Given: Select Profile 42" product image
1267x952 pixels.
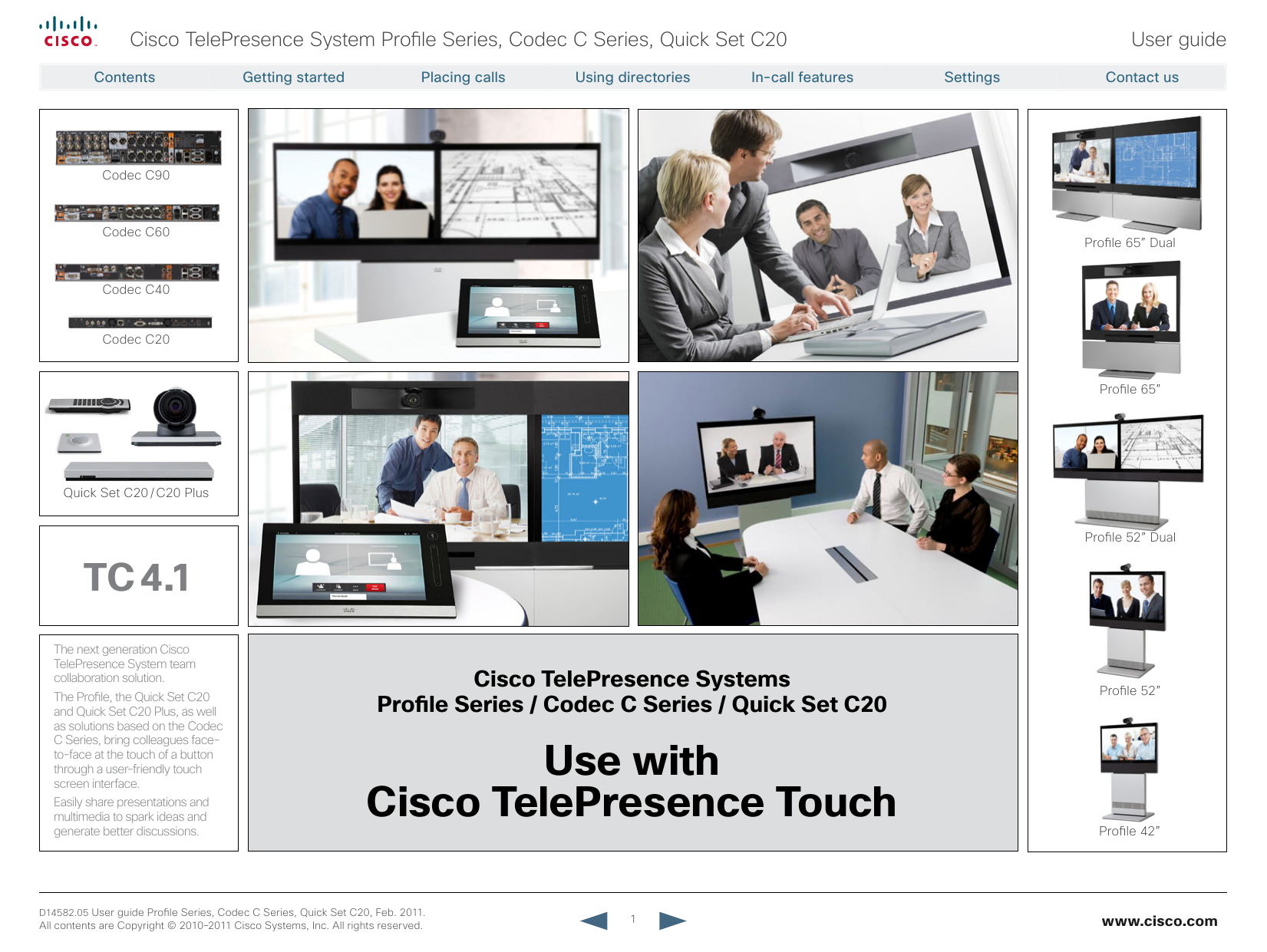Looking at the screenshot, I should point(1128,769).
